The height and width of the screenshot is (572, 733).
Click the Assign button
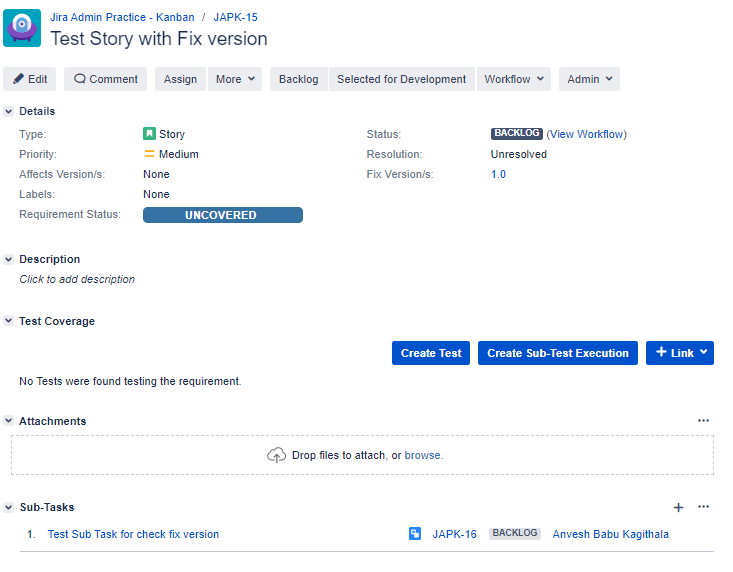click(180, 79)
